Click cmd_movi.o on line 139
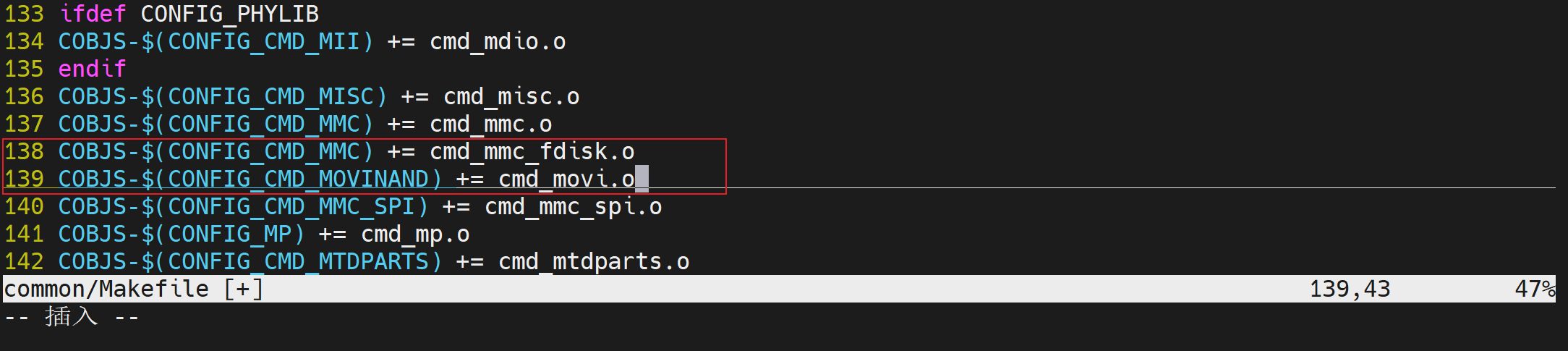1568x351 pixels. click(x=567, y=179)
